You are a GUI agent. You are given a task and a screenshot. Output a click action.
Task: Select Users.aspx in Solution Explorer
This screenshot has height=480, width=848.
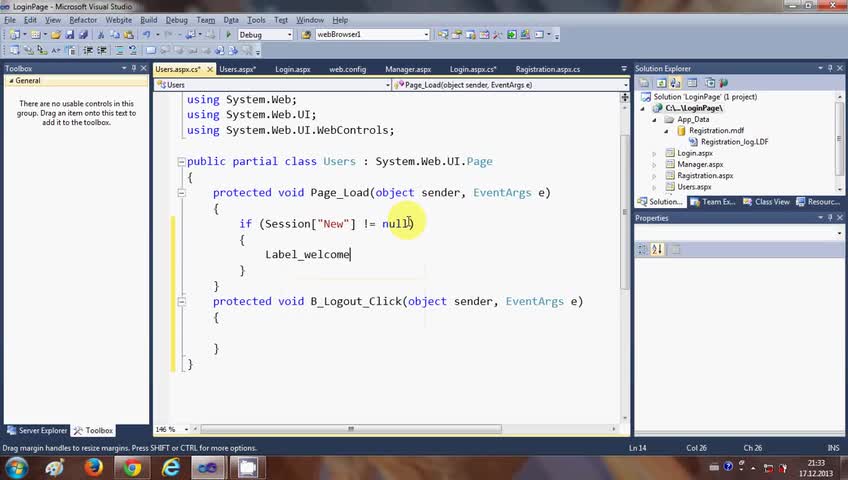pos(694,187)
